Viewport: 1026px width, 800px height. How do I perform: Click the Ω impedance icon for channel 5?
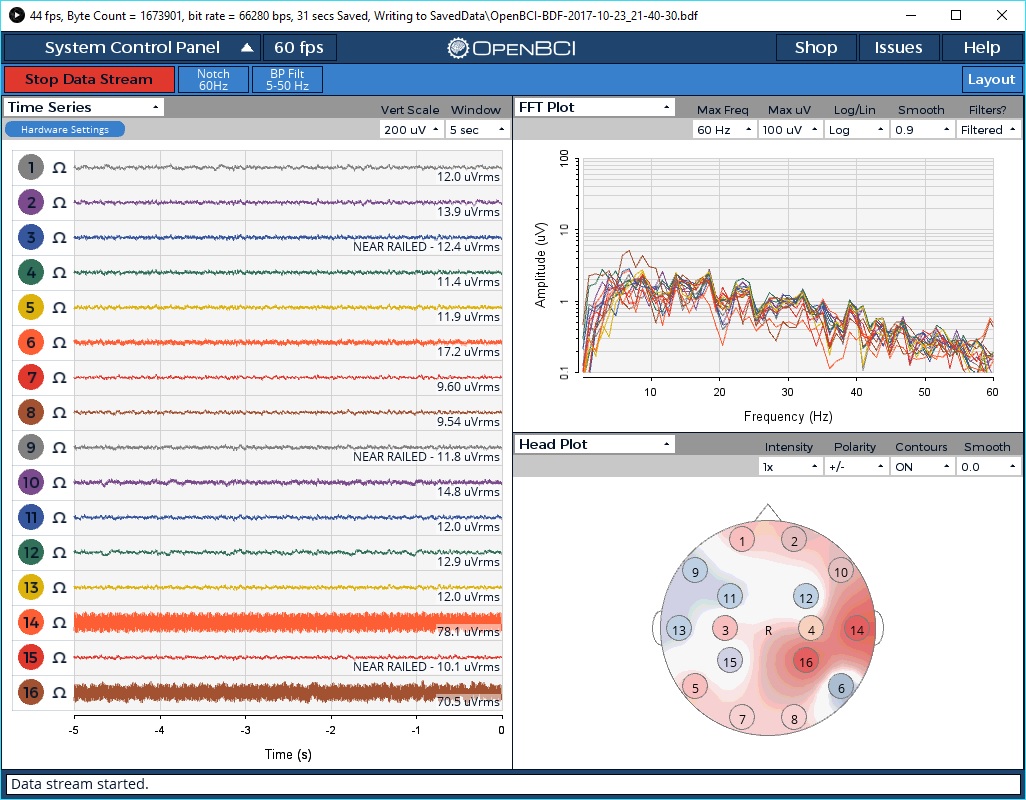[58, 307]
